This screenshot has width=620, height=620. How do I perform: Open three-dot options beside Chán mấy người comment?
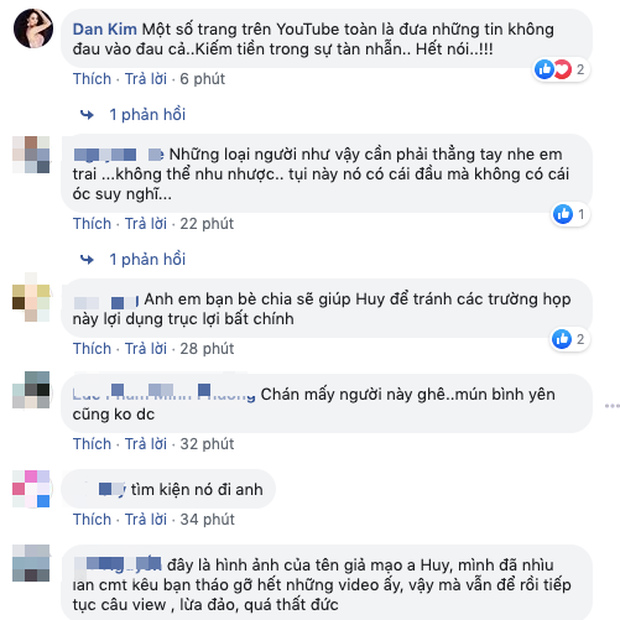(612, 406)
